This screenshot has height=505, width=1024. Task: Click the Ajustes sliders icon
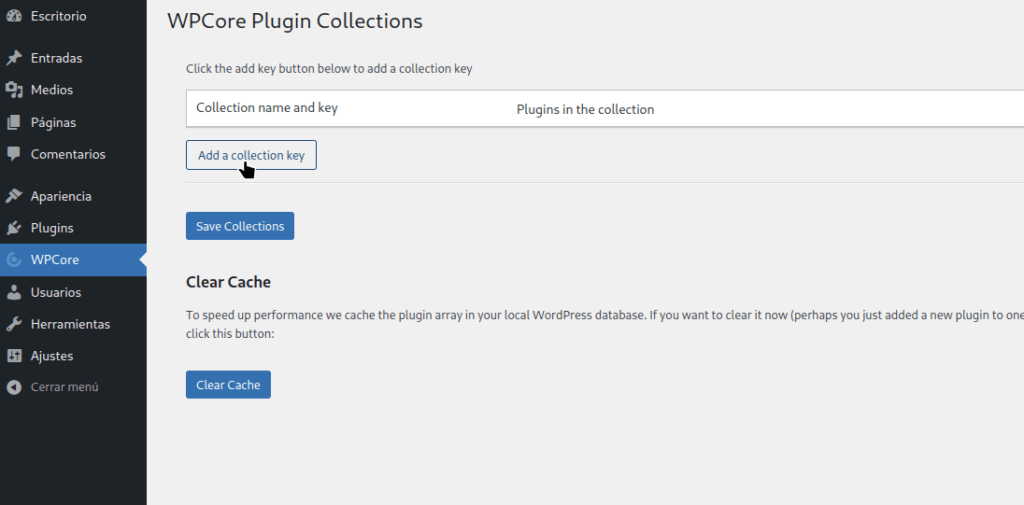pos(14,356)
